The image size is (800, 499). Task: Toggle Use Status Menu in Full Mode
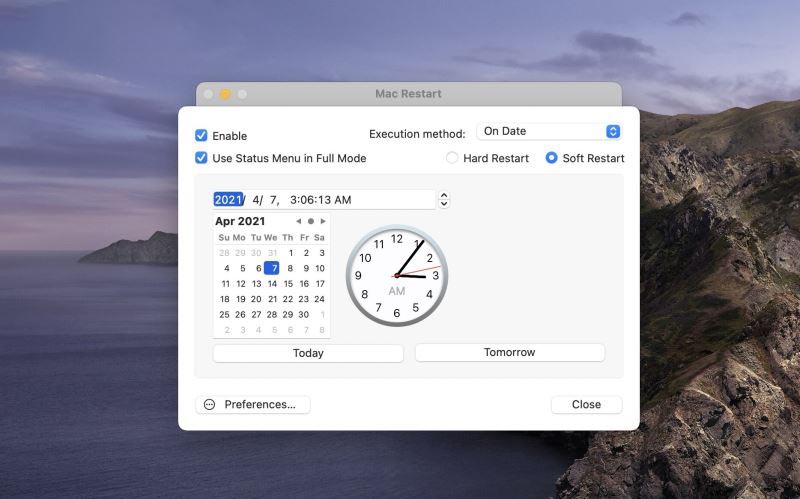click(x=201, y=158)
